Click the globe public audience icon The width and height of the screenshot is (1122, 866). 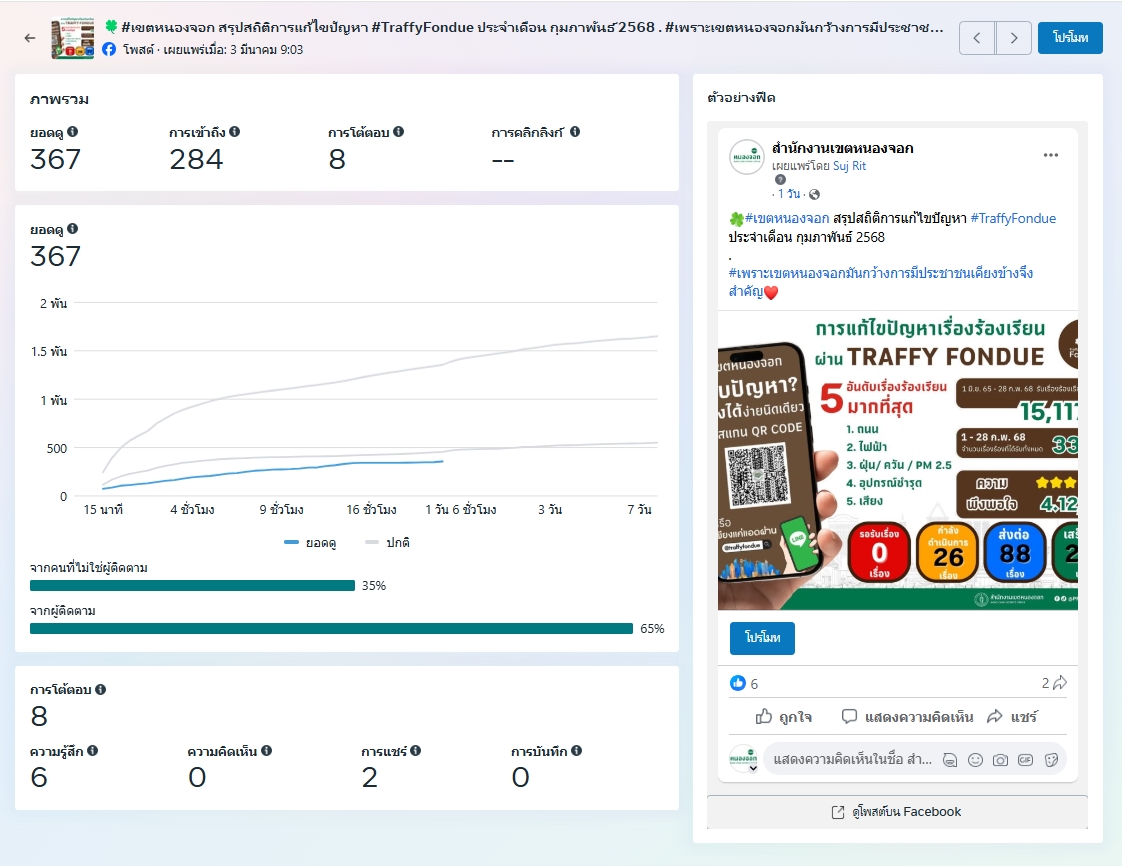[814, 194]
